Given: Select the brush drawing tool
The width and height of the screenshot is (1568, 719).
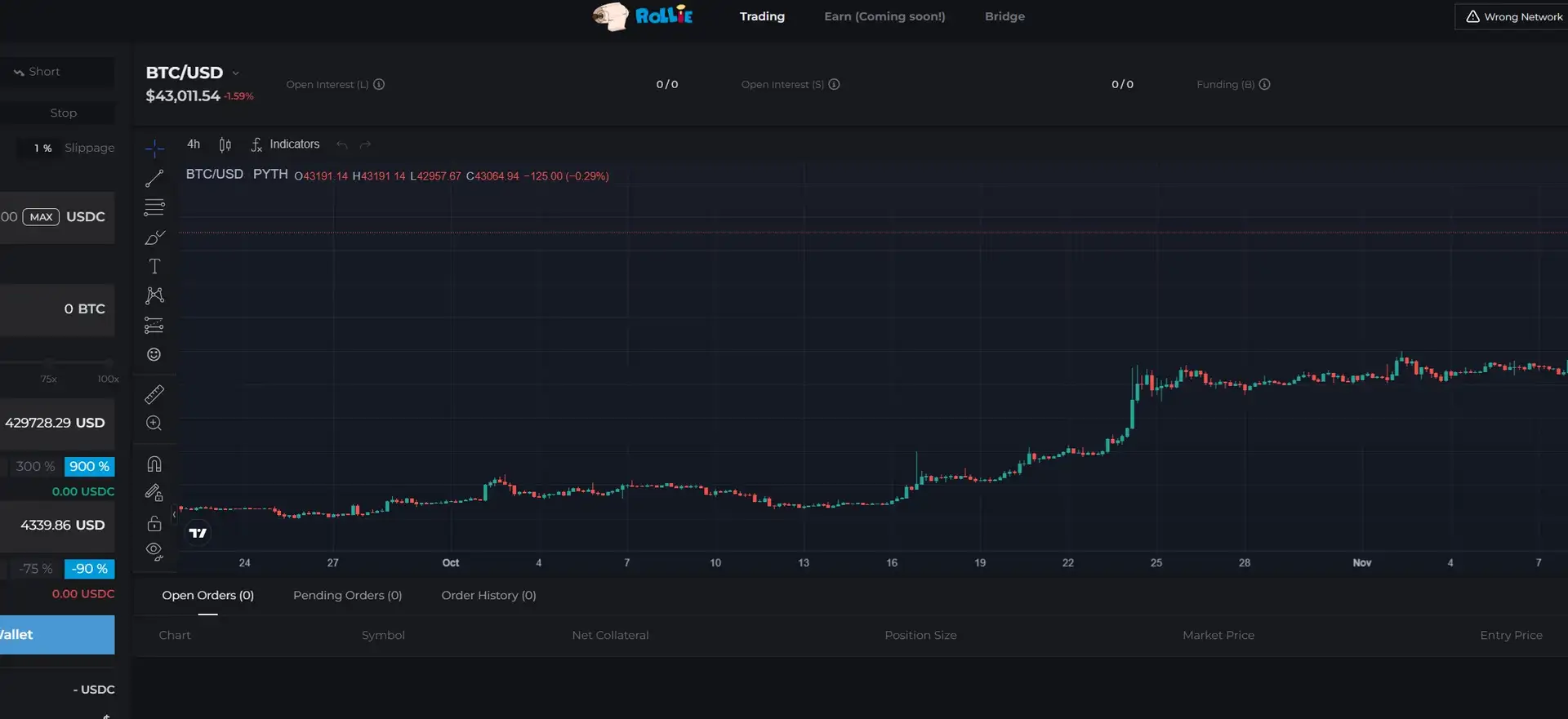Looking at the screenshot, I should tap(154, 237).
